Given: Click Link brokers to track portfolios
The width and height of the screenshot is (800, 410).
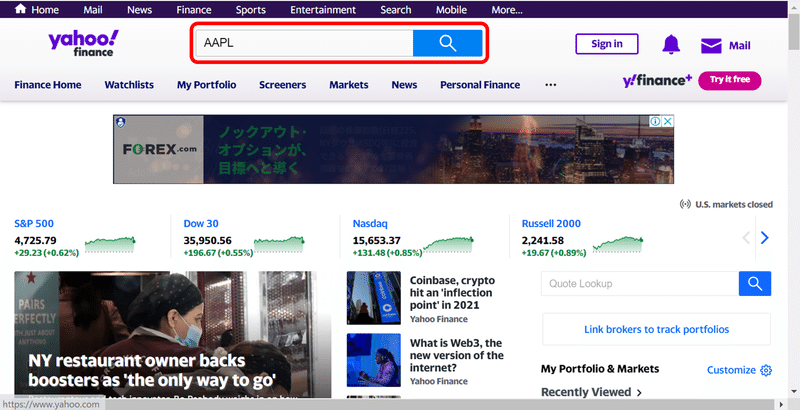Looking at the screenshot, I should 656,329.
